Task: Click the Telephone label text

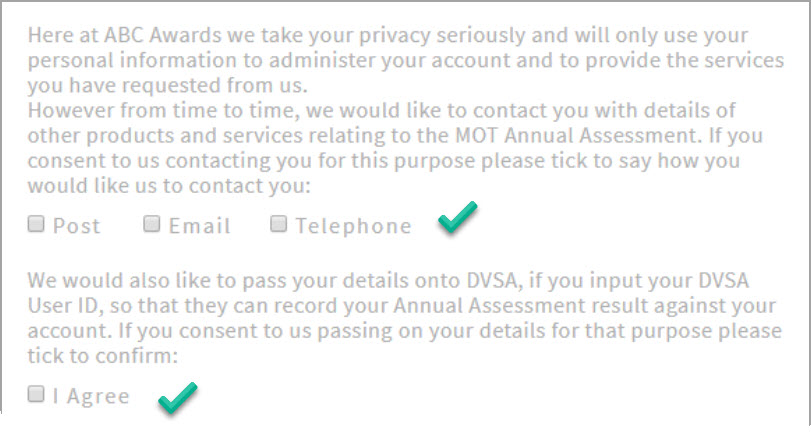Action: (x=353, y=226)
